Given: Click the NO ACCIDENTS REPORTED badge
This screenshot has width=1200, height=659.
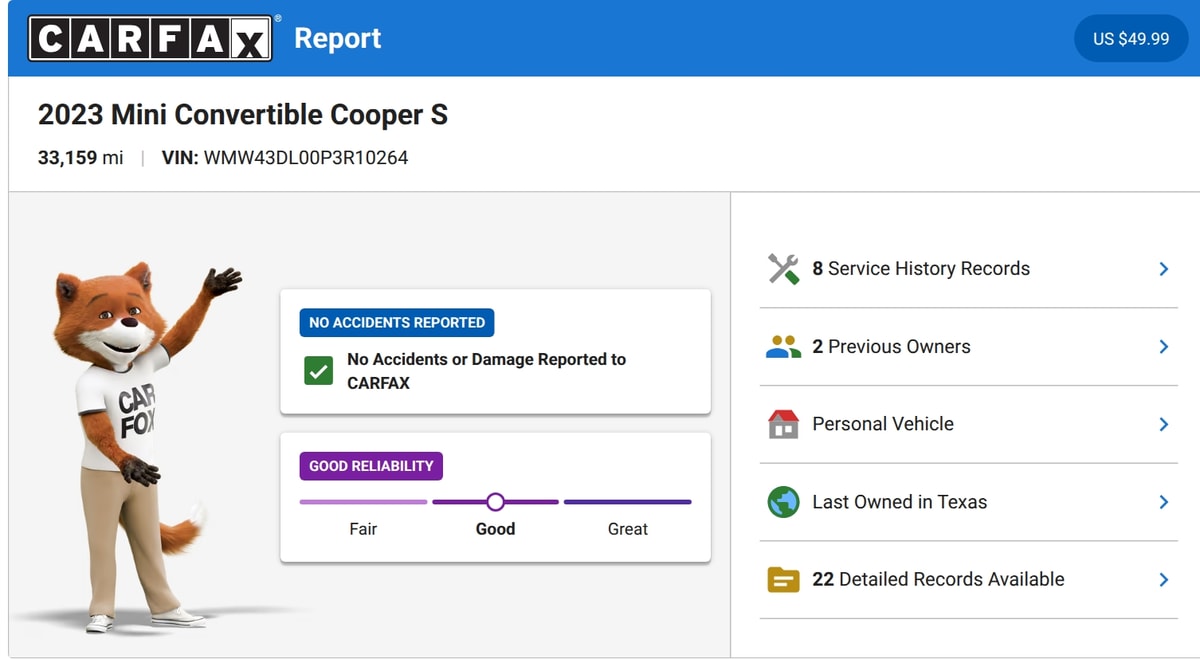Looking at the screenshot, I should coord(397,323).
